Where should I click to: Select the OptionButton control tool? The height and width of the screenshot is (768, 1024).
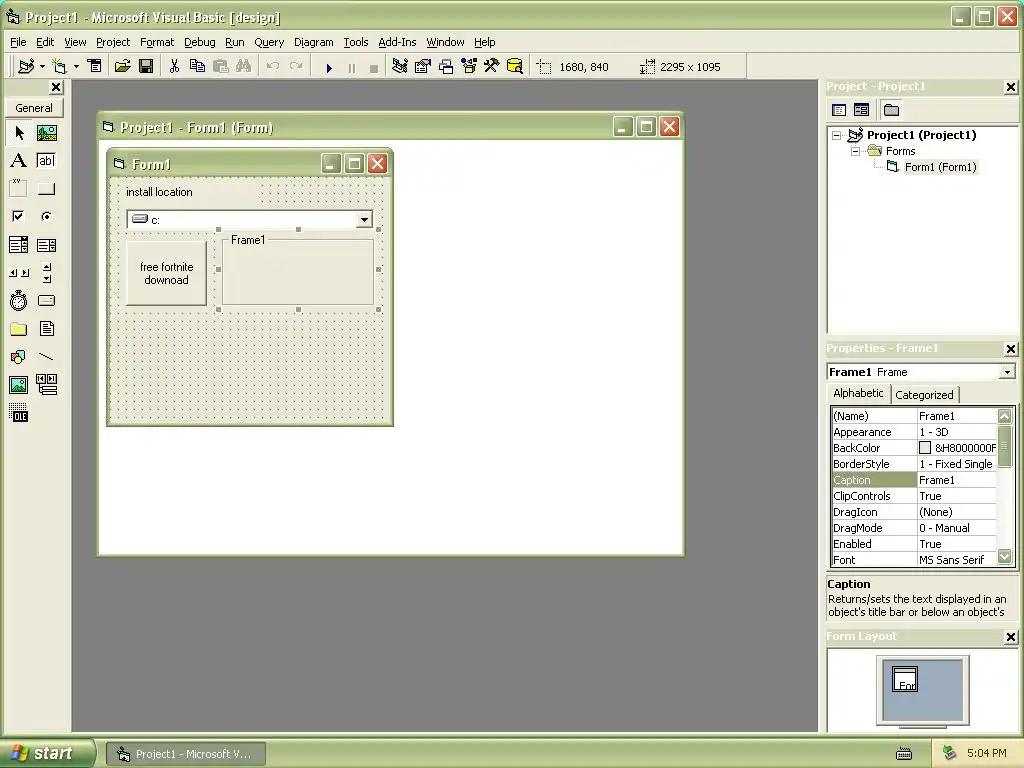coord(46,216)
